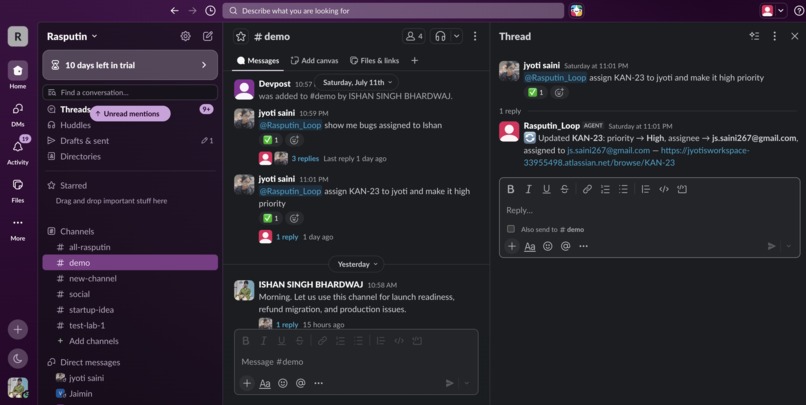Add a new tab with plus
The height and width of the screenshot is (405, 806).
(414, 61)
